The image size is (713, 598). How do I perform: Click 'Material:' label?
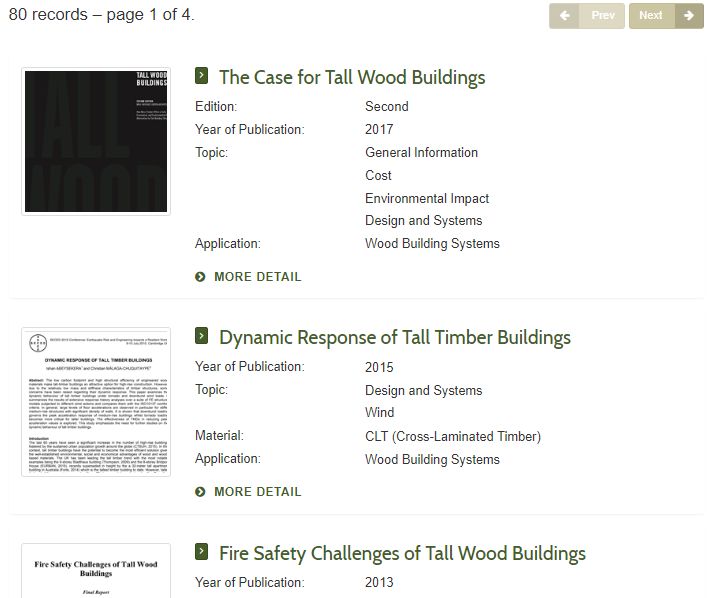coord(219,436)
